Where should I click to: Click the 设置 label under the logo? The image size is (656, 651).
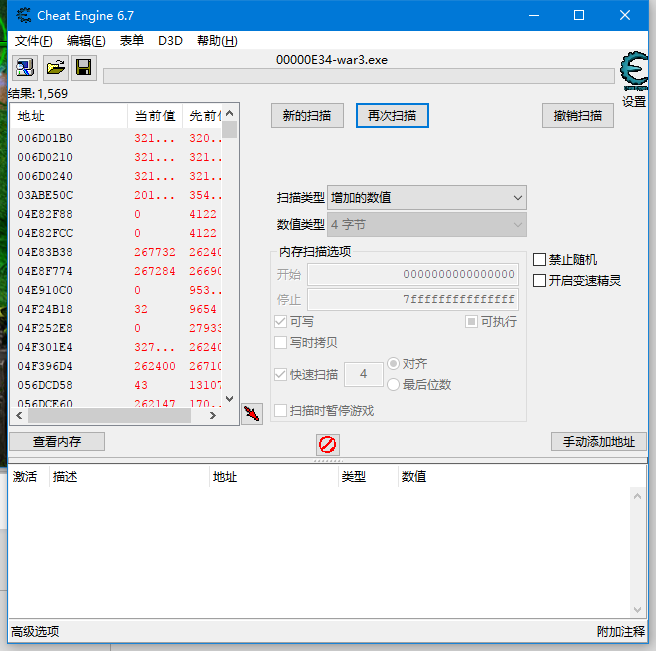pos(634,101)
